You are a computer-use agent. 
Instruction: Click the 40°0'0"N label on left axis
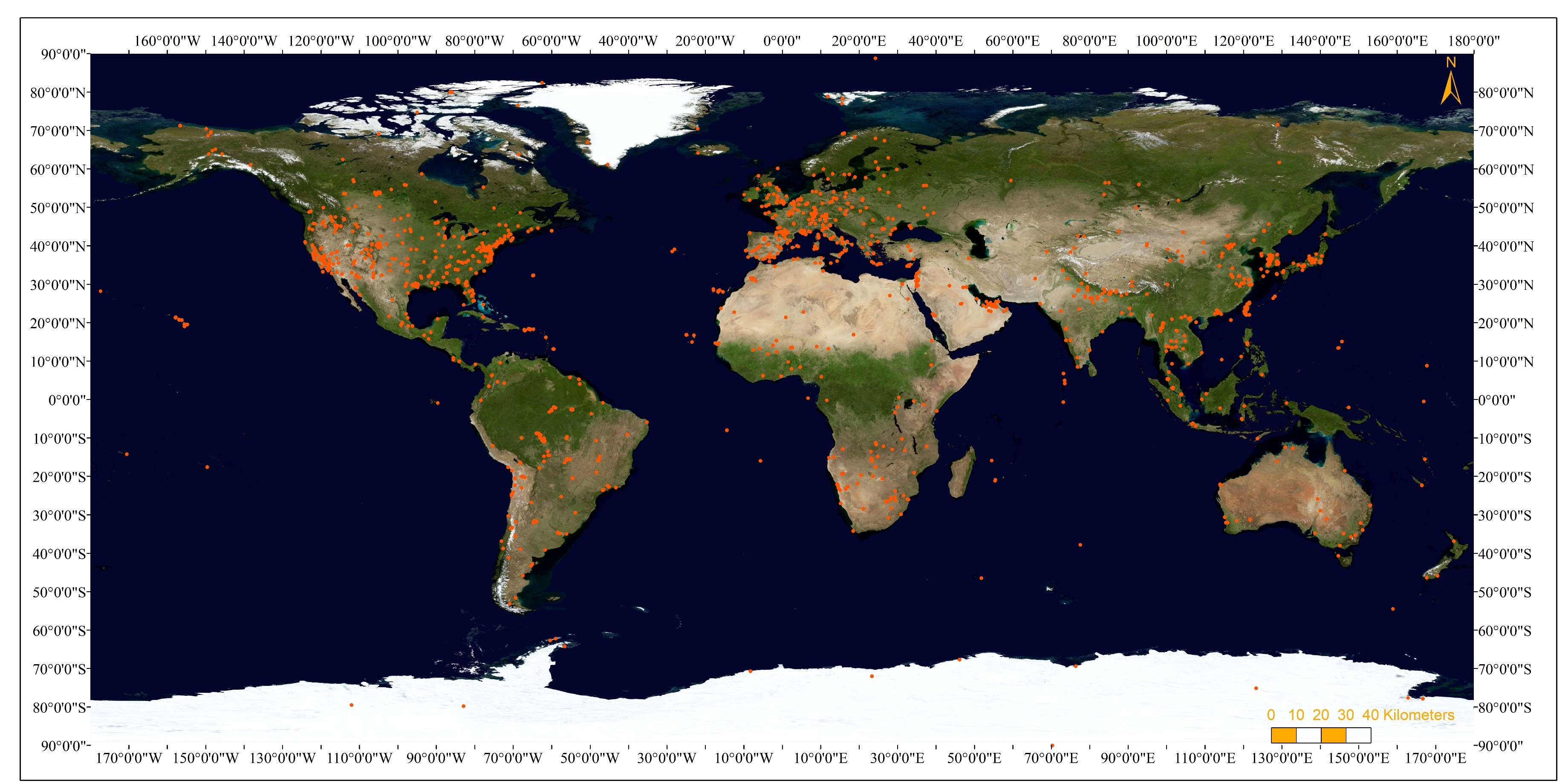(58, 246)
